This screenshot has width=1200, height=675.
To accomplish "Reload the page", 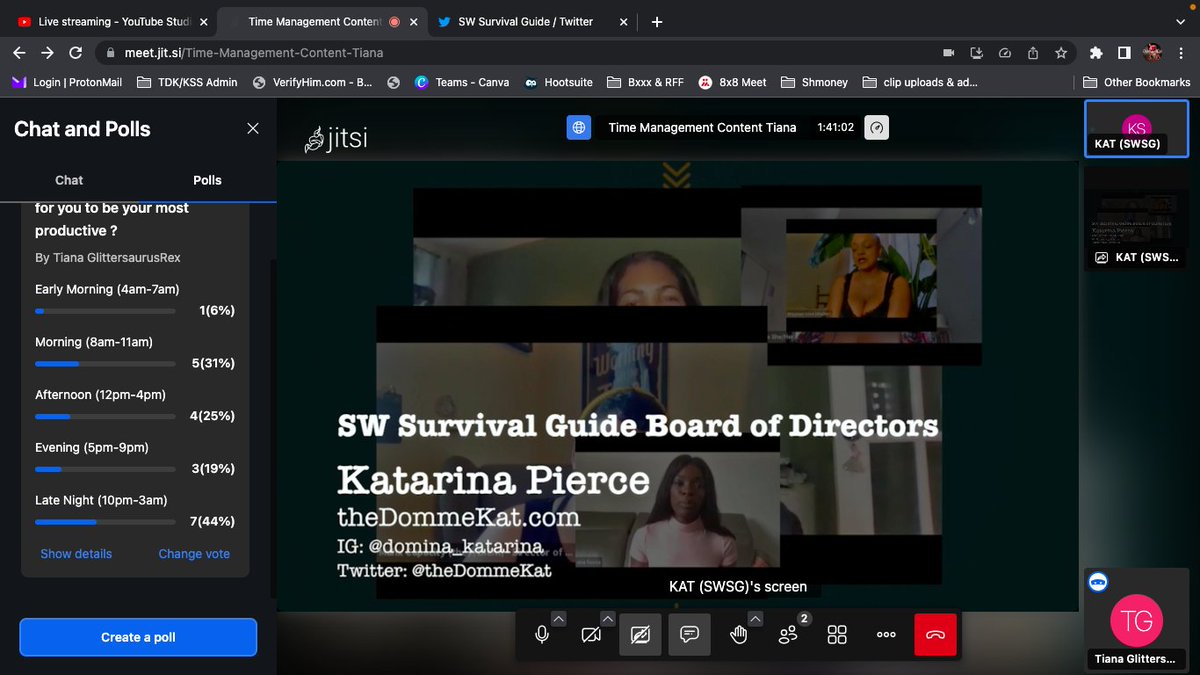I will coord(75,53).
